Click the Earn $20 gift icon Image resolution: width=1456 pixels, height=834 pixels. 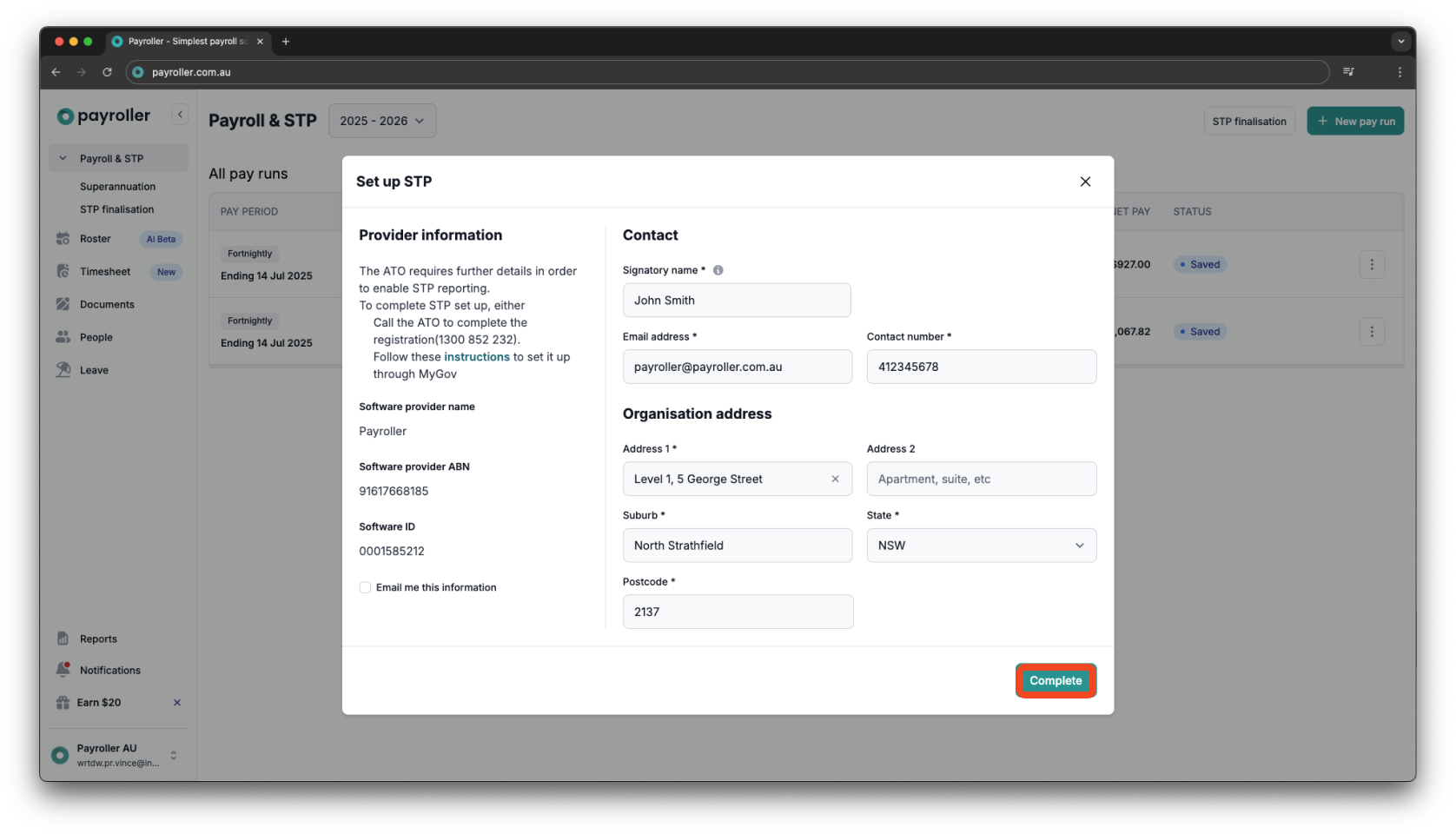pos(63,703)
